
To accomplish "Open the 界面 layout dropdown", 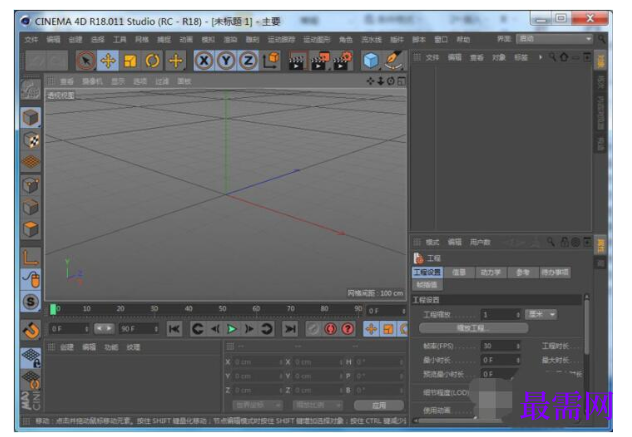I will coord(555,39).
